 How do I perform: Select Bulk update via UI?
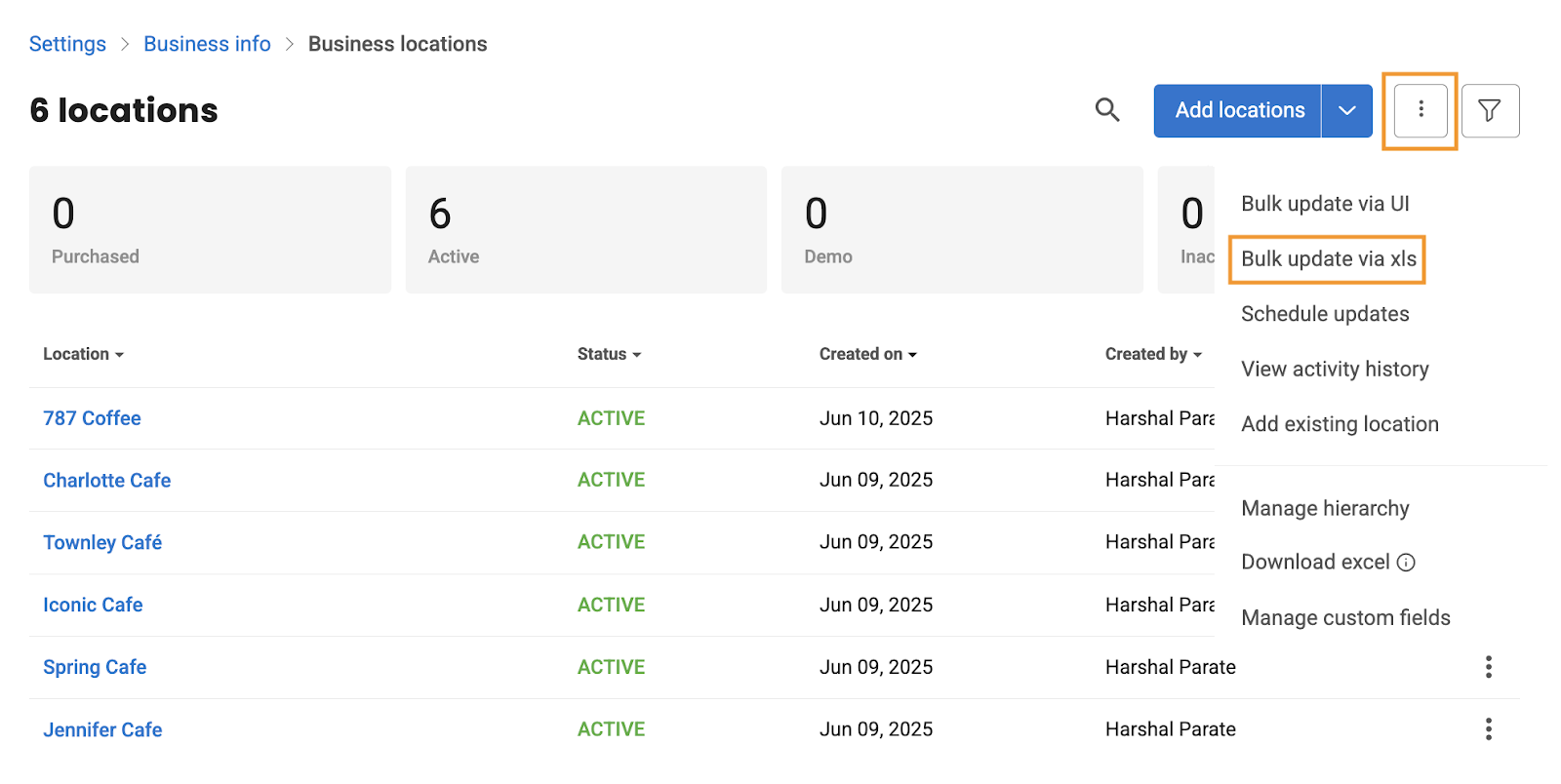1325,204
